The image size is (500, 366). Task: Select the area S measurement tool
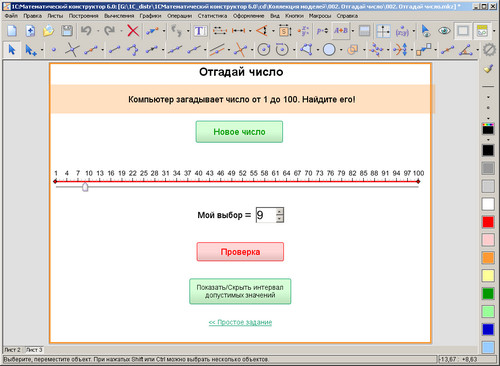coord(285,31)
